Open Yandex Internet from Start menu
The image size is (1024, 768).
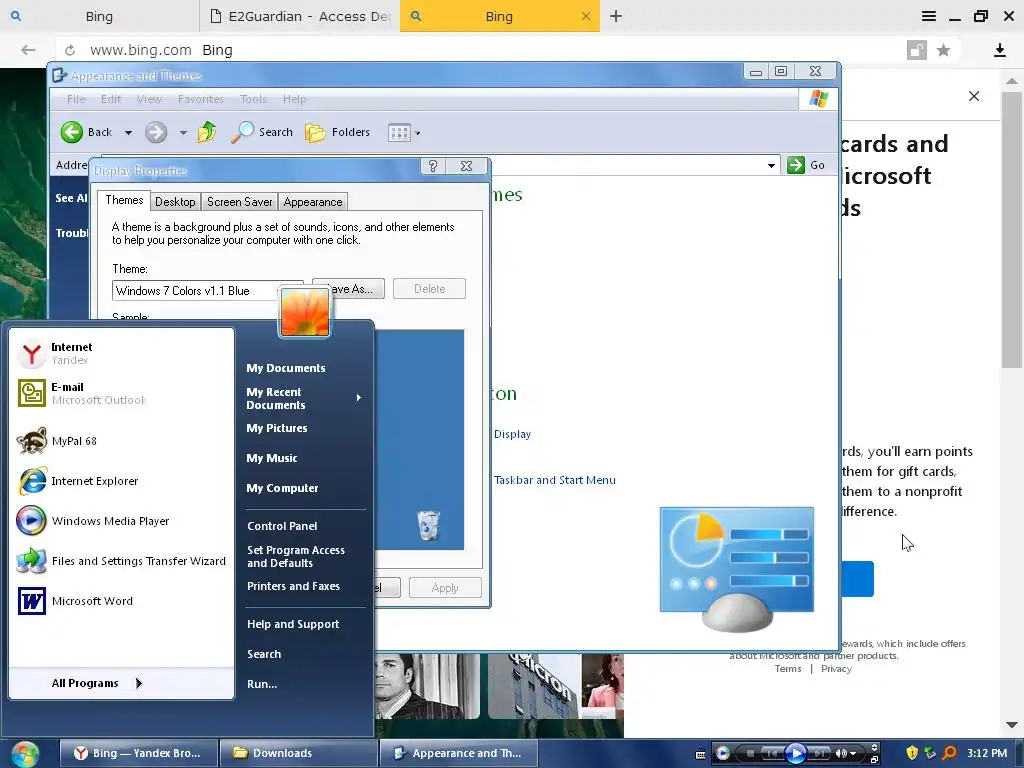click(122, 353)
